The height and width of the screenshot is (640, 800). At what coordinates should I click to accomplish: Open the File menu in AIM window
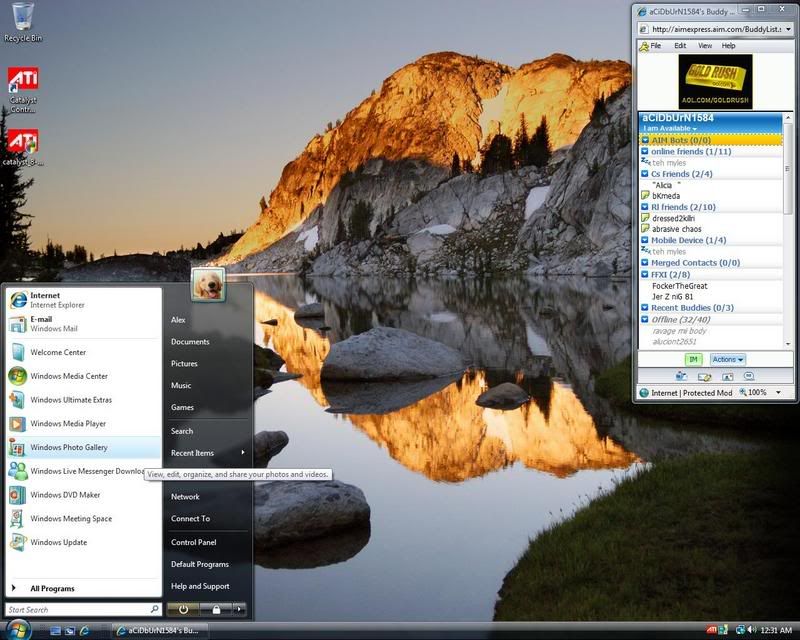656,46
